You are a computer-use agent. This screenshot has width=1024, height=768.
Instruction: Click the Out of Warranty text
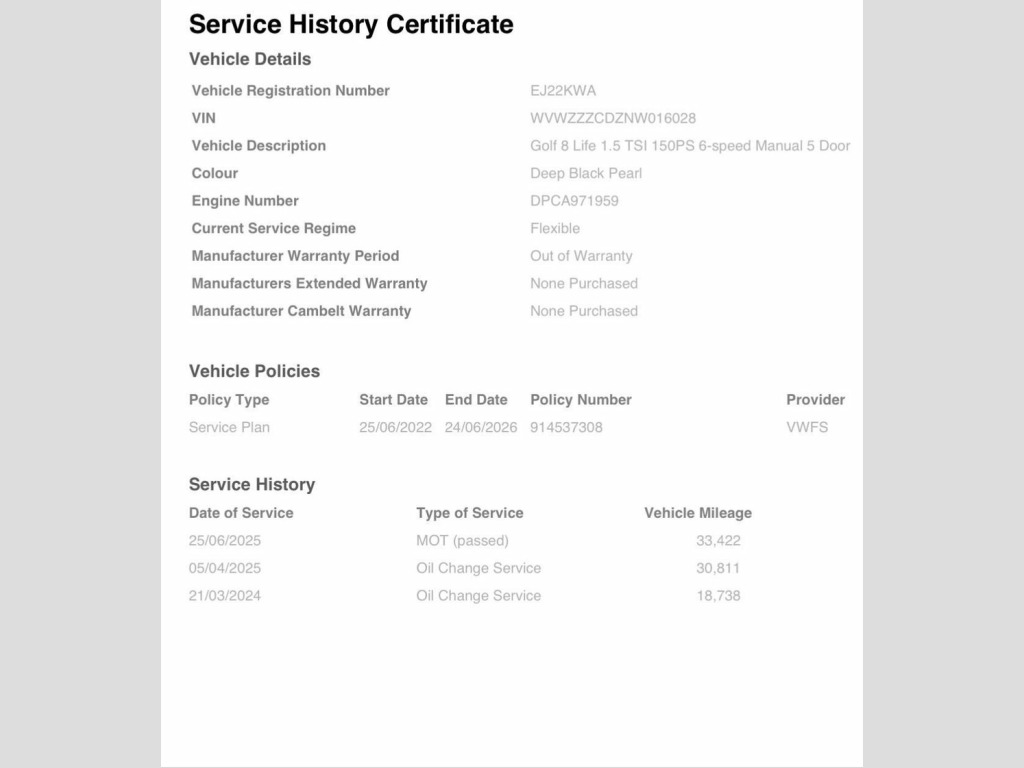pyautogui.click(x=581, y=256)
